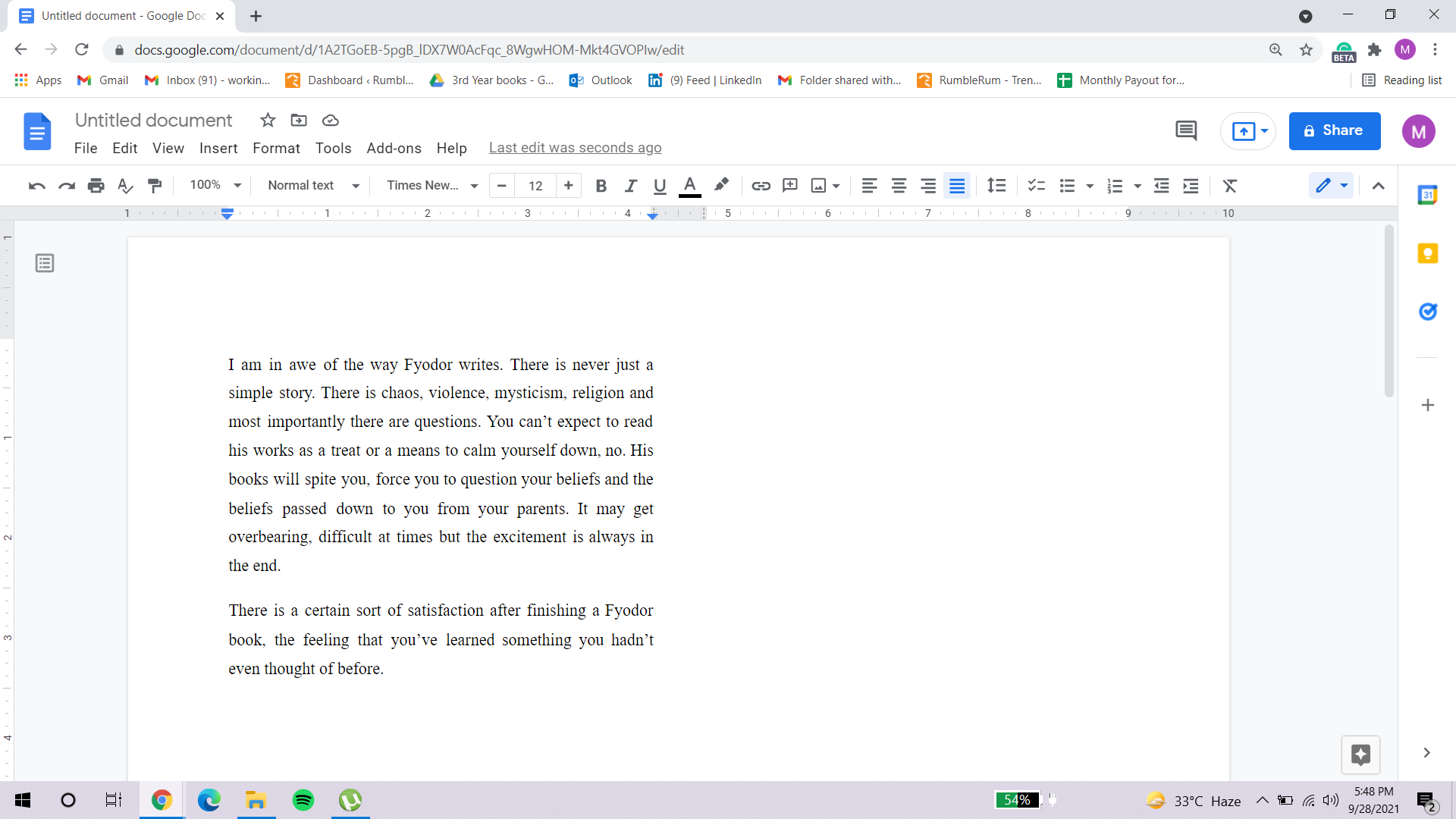
Task: Move document to a folder icon
Action: point(299,121)
